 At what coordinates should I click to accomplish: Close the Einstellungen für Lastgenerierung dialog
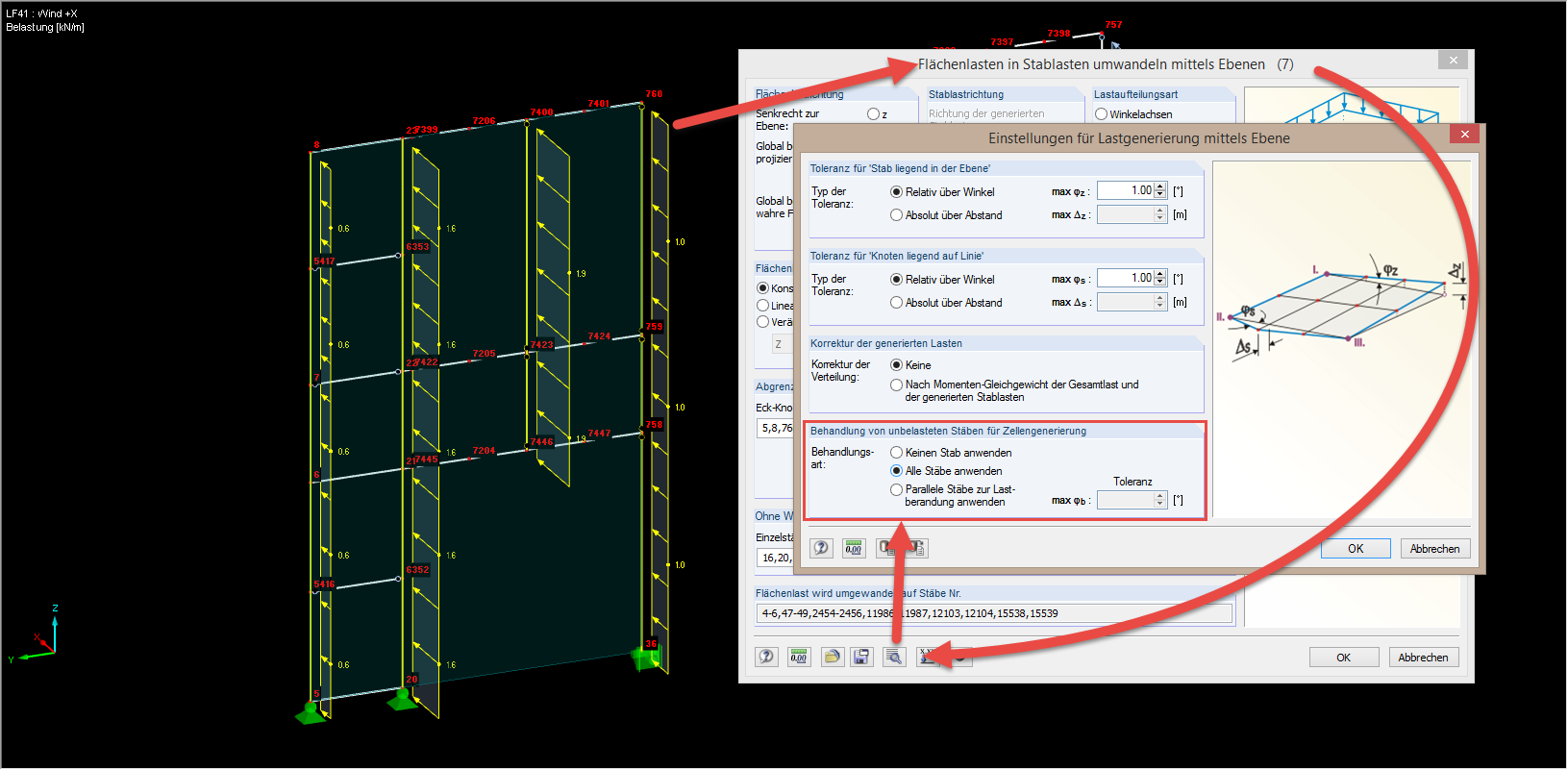click(1464, 135)
